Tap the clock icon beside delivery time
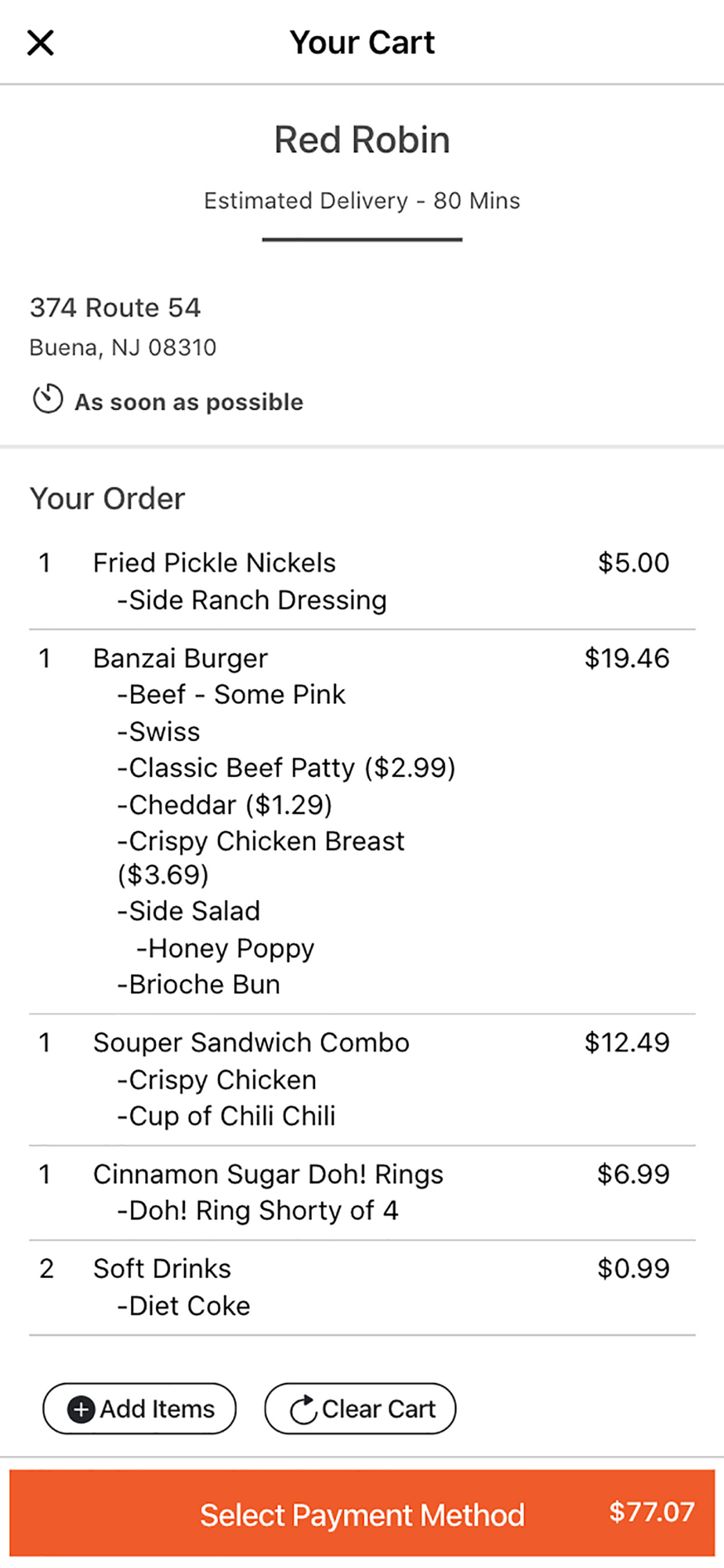This screenshot has height=1568, width=724. [48, 399]
